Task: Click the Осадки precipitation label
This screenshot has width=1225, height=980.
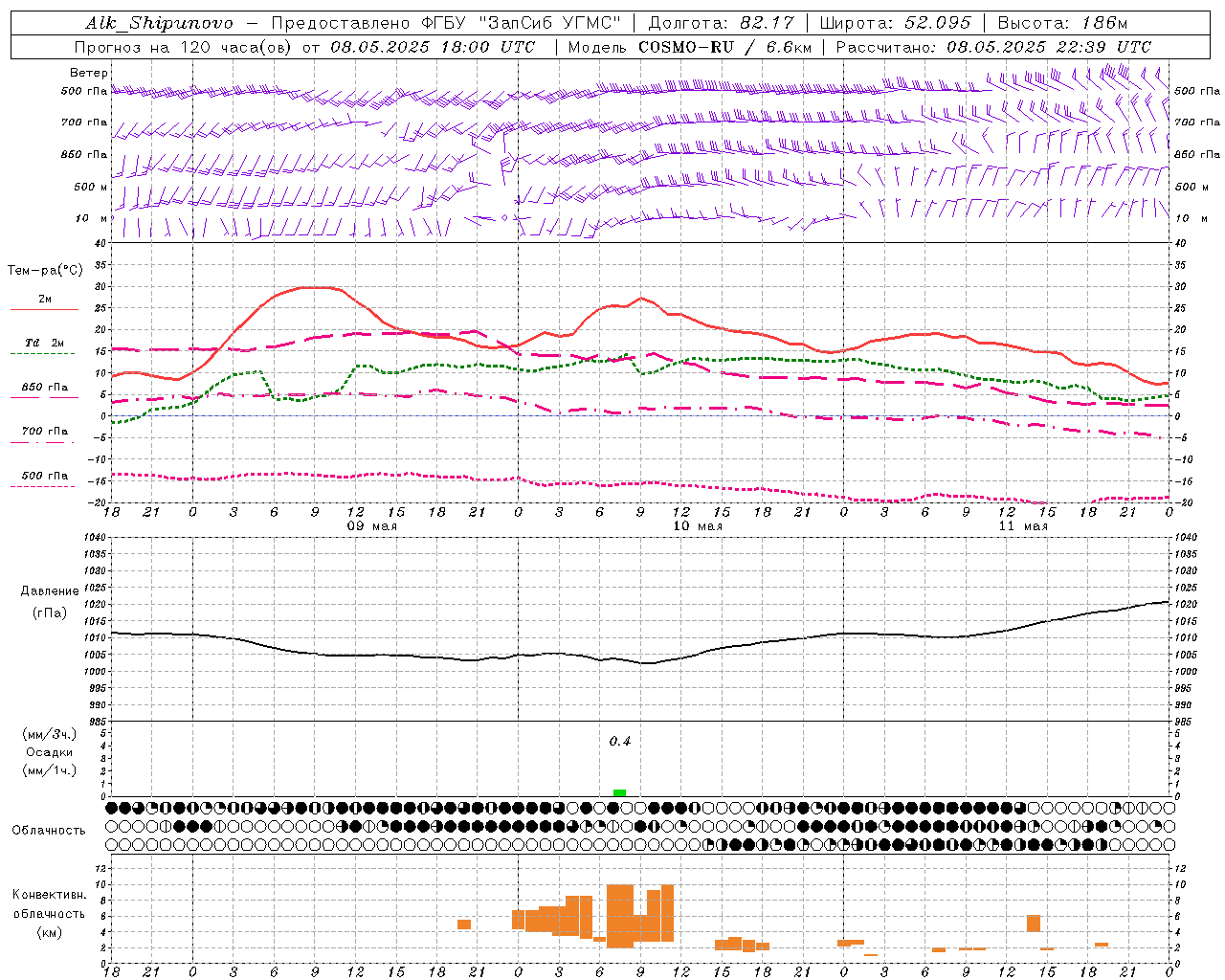Action: click(49, 752)
